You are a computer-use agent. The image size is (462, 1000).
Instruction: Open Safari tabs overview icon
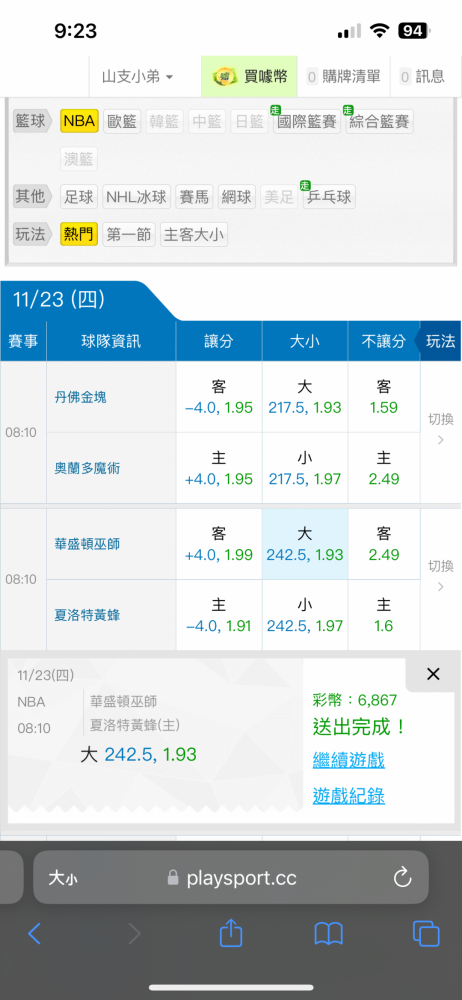(x=426, y=934)
